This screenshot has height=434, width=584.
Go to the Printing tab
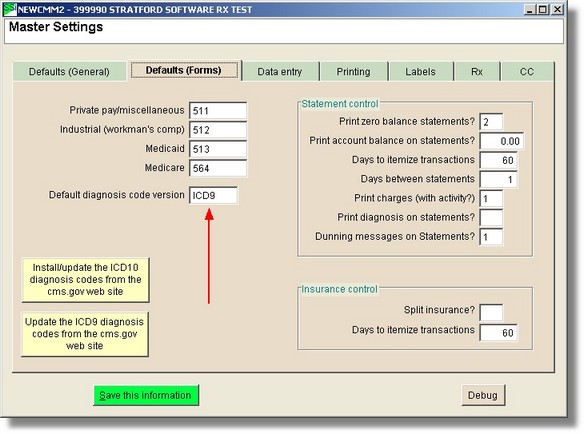click(353, 72)
